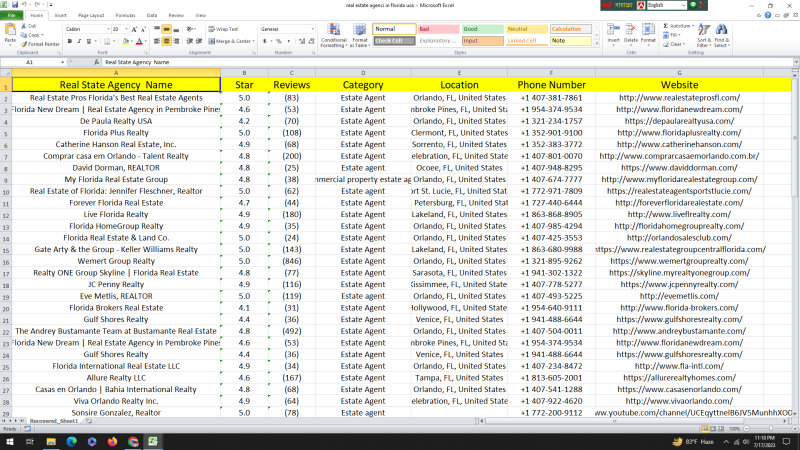800x450 pixels.
Task: Switch to the Data tab
Action: [x=152, y=15]
